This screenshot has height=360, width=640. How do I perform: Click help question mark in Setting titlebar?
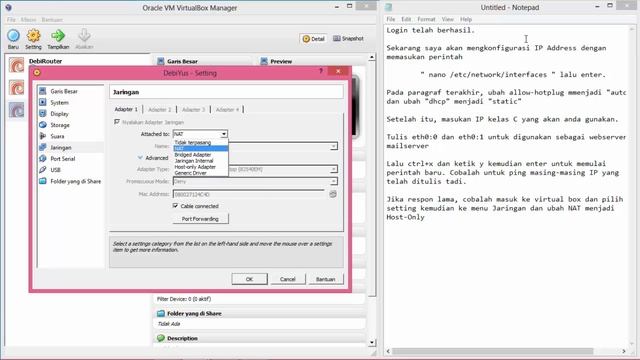coord(321,71)
